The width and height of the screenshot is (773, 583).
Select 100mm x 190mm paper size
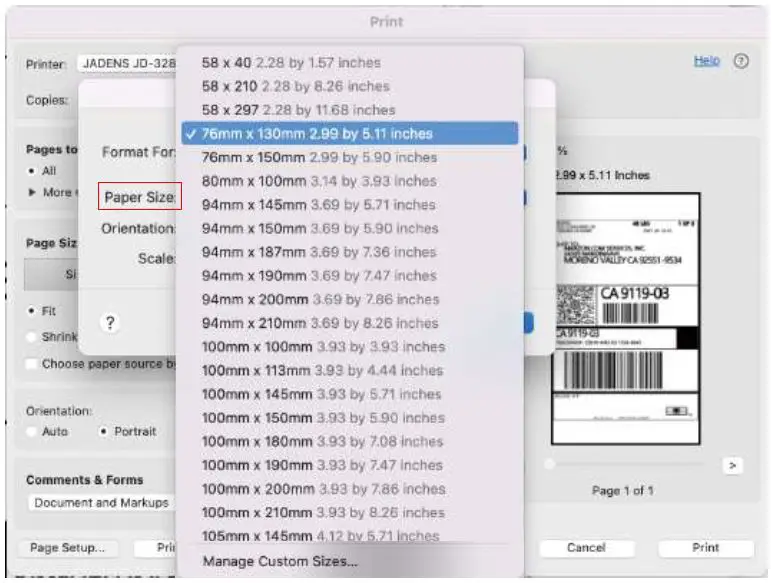tap(350, 465)
